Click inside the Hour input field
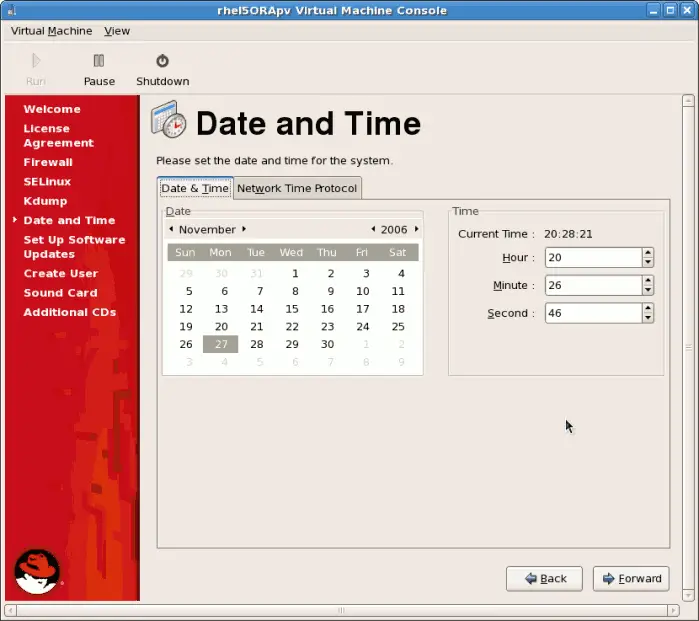Screen dimensions: 699x621 (590, 257)
